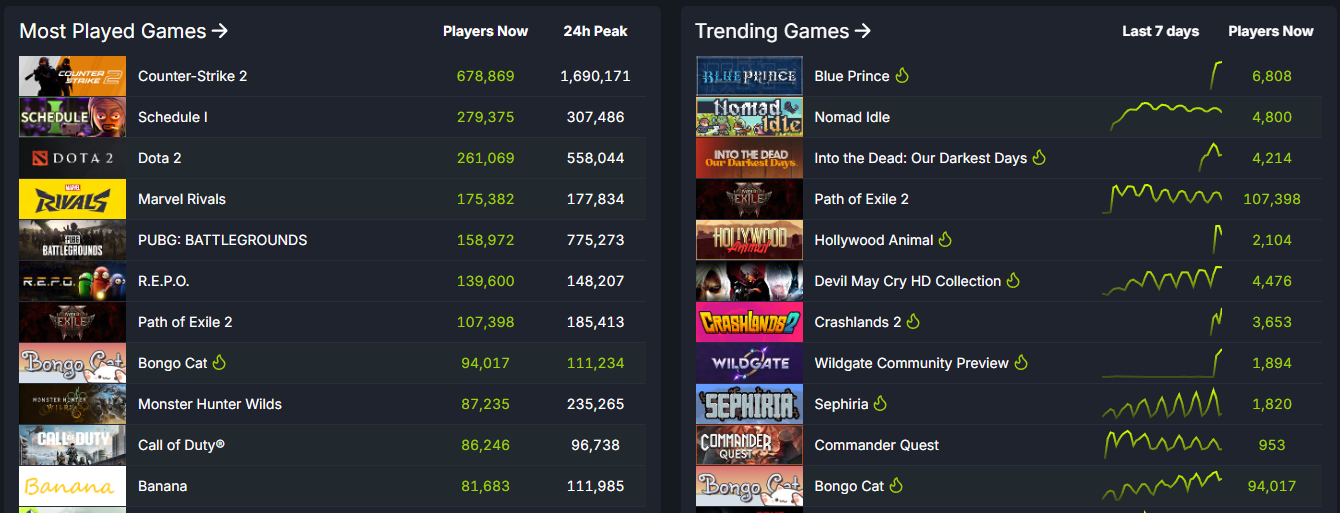Click flame icon after Wildgate Community Preview
Screen dimensions: 1340x513
point(1021,362)
